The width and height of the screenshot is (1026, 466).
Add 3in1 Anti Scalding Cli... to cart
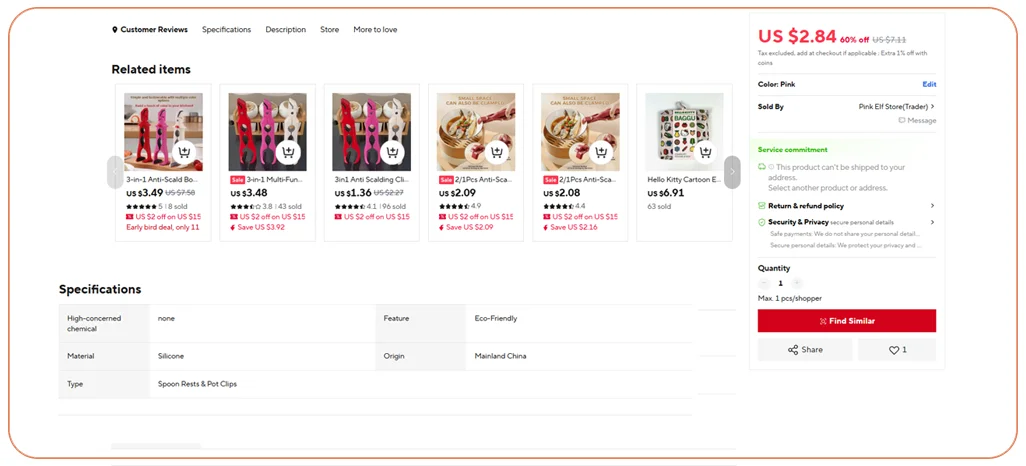[x=392, y=152]
